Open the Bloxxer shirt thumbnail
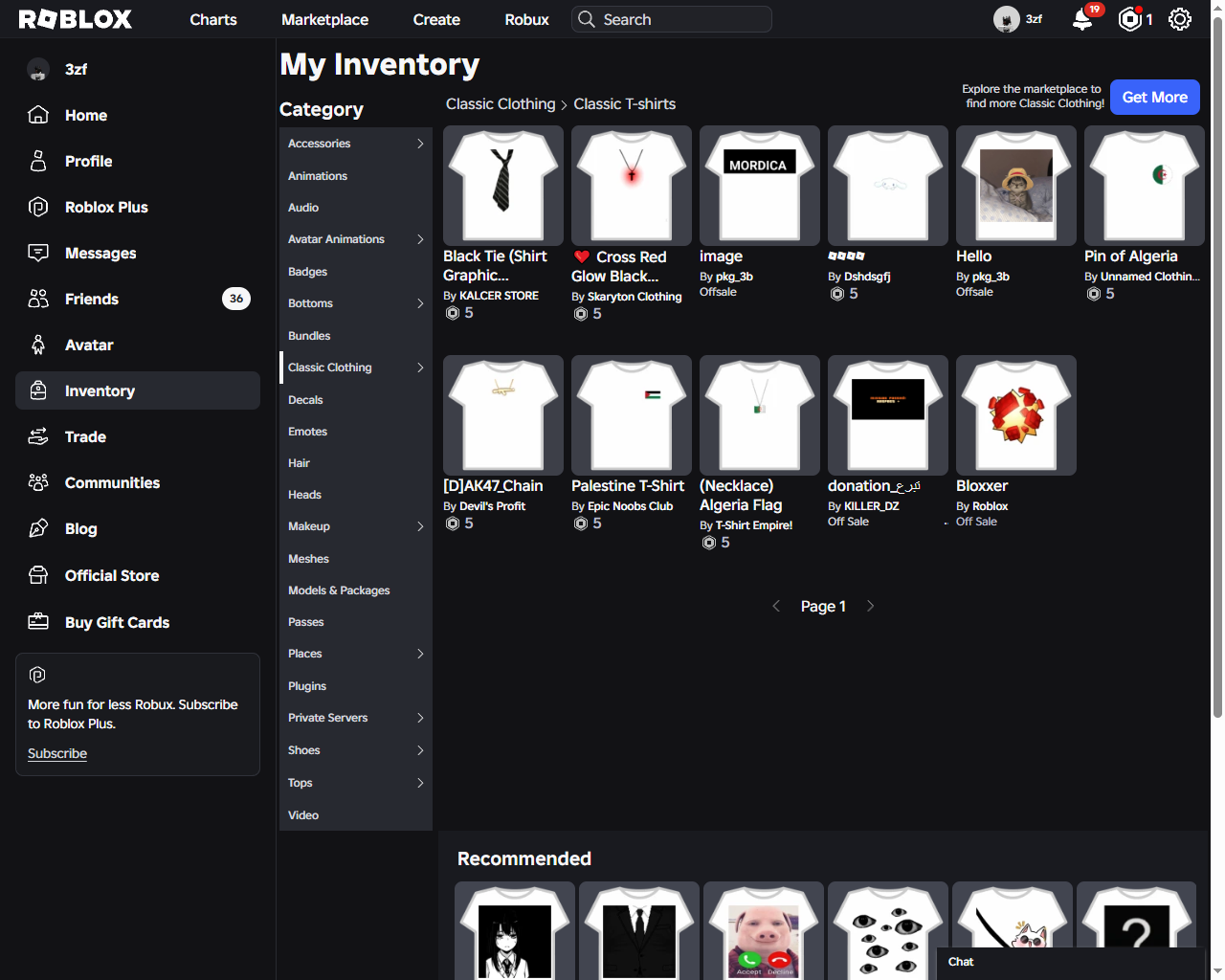1225x980 pixels. (x=1016, y=415)
